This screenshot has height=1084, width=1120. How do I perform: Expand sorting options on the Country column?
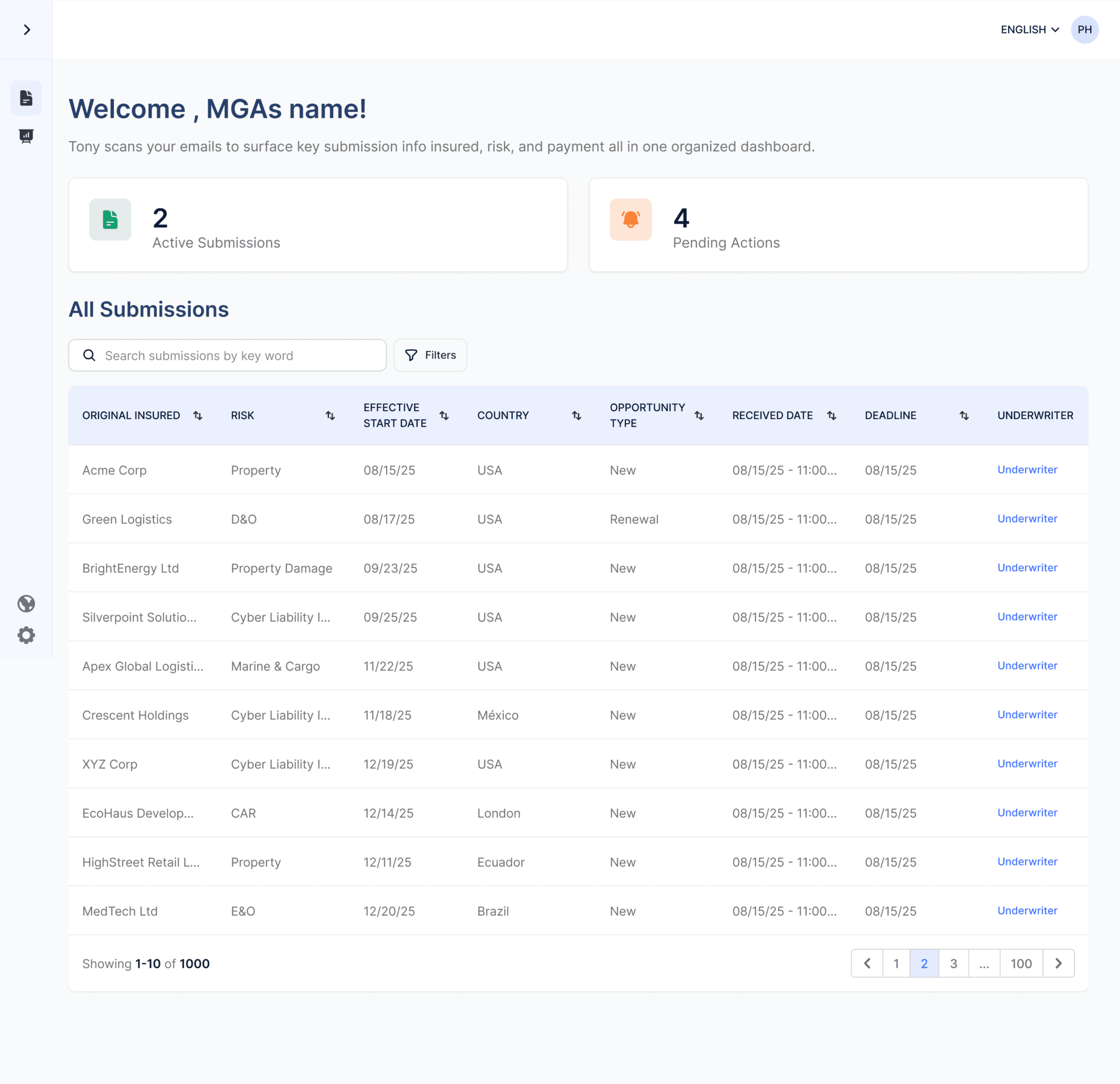pyautogui.click(x=576, y=415)
